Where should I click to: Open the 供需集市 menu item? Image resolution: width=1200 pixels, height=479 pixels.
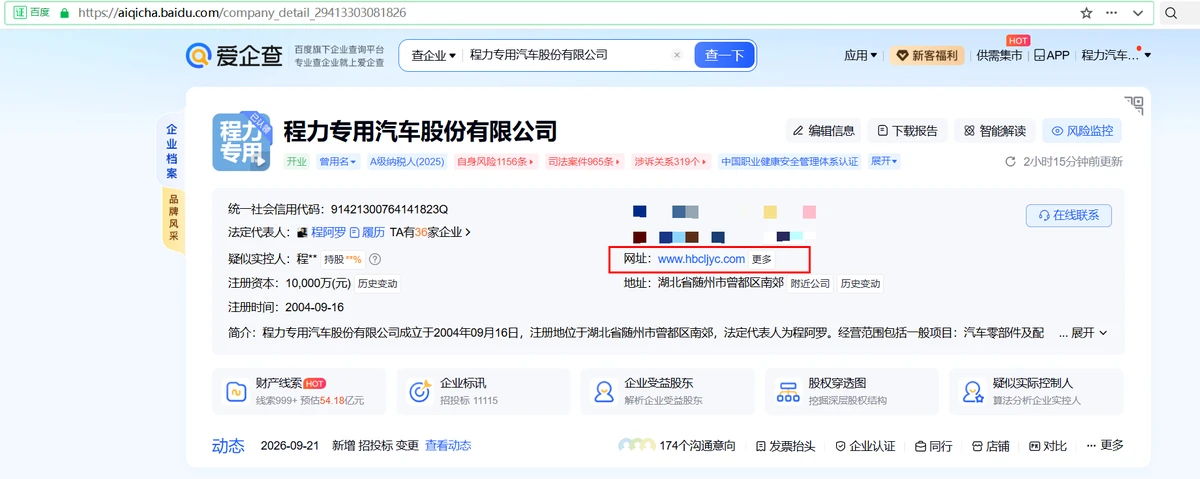(999, 55)
